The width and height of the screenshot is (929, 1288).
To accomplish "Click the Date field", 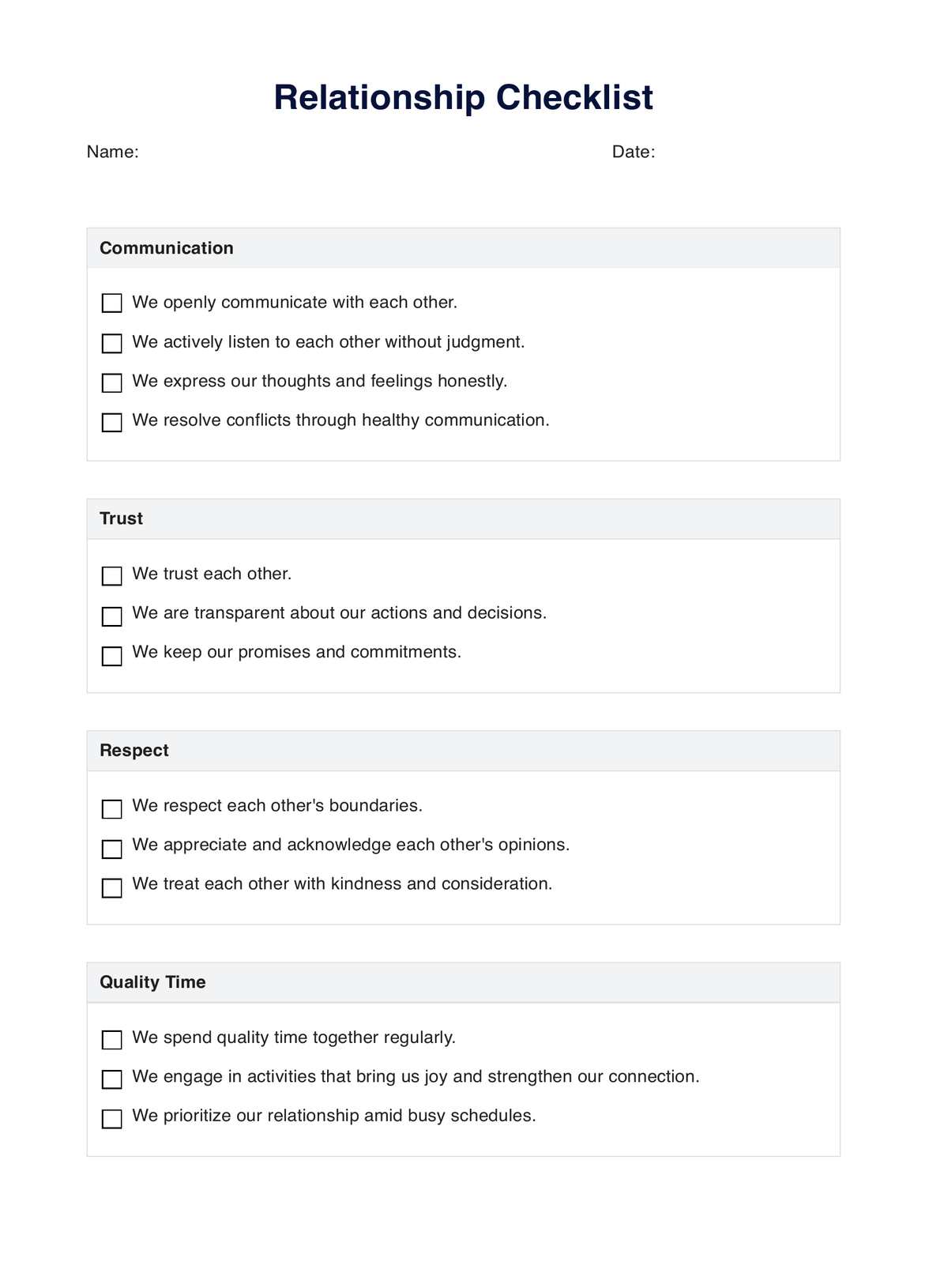I will coord(743,153).
